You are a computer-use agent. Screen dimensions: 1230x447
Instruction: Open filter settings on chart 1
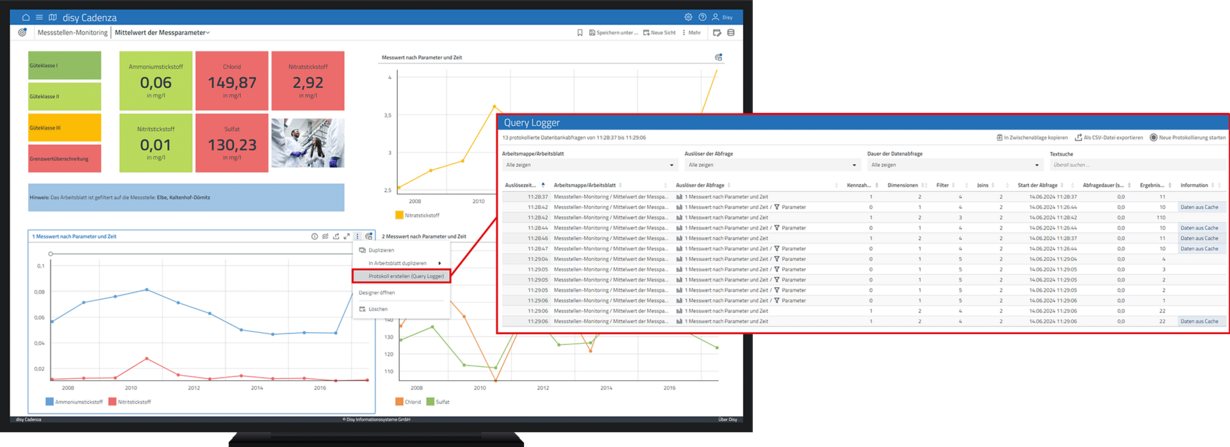coord(325,236)
